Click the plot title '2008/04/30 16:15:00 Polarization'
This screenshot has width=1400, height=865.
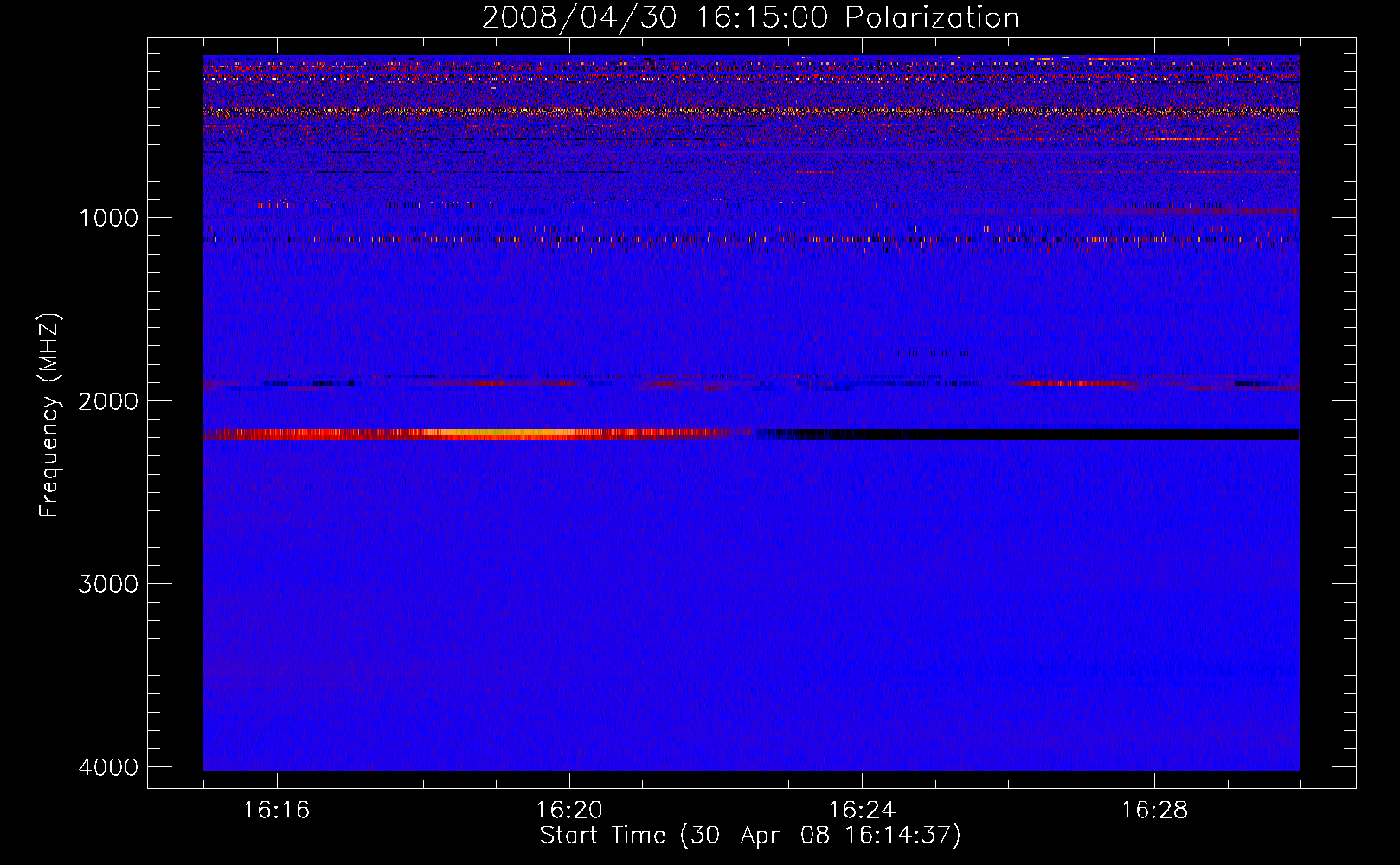pos(750,18)
